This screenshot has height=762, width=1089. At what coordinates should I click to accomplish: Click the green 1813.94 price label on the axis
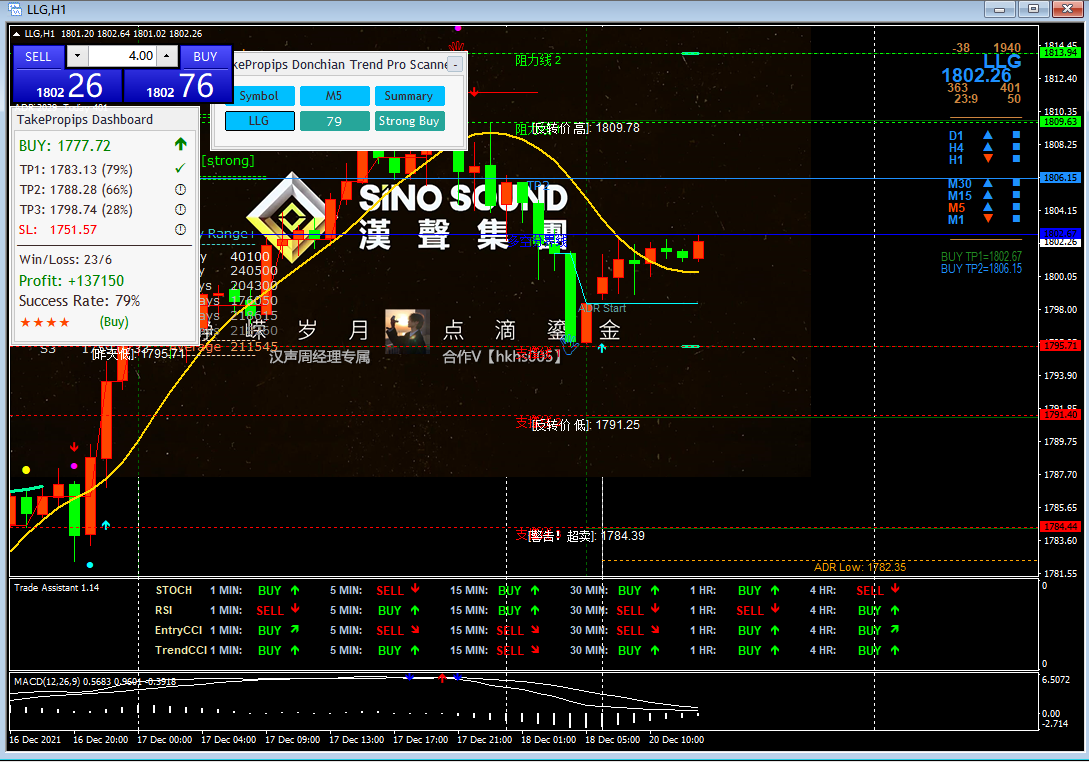pos(1060,53)
